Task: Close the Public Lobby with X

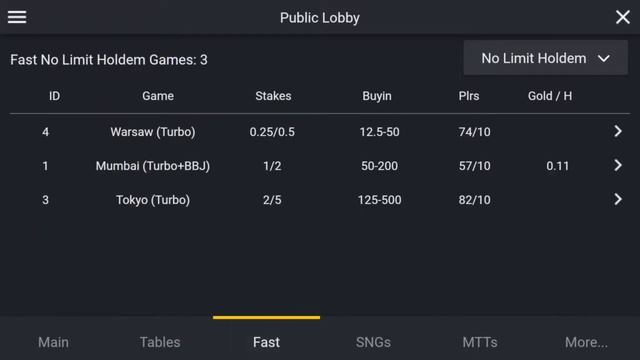Action: point(622,17)
